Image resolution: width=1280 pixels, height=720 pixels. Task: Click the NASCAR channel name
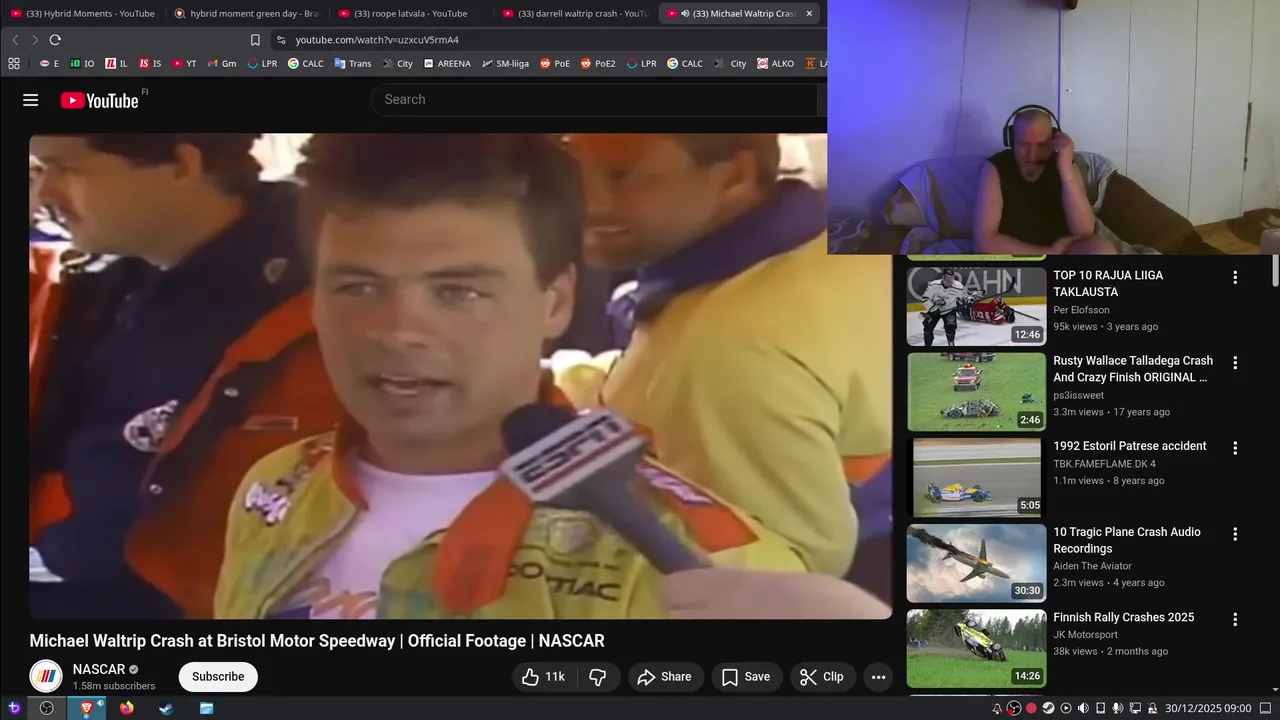[99, 669]
